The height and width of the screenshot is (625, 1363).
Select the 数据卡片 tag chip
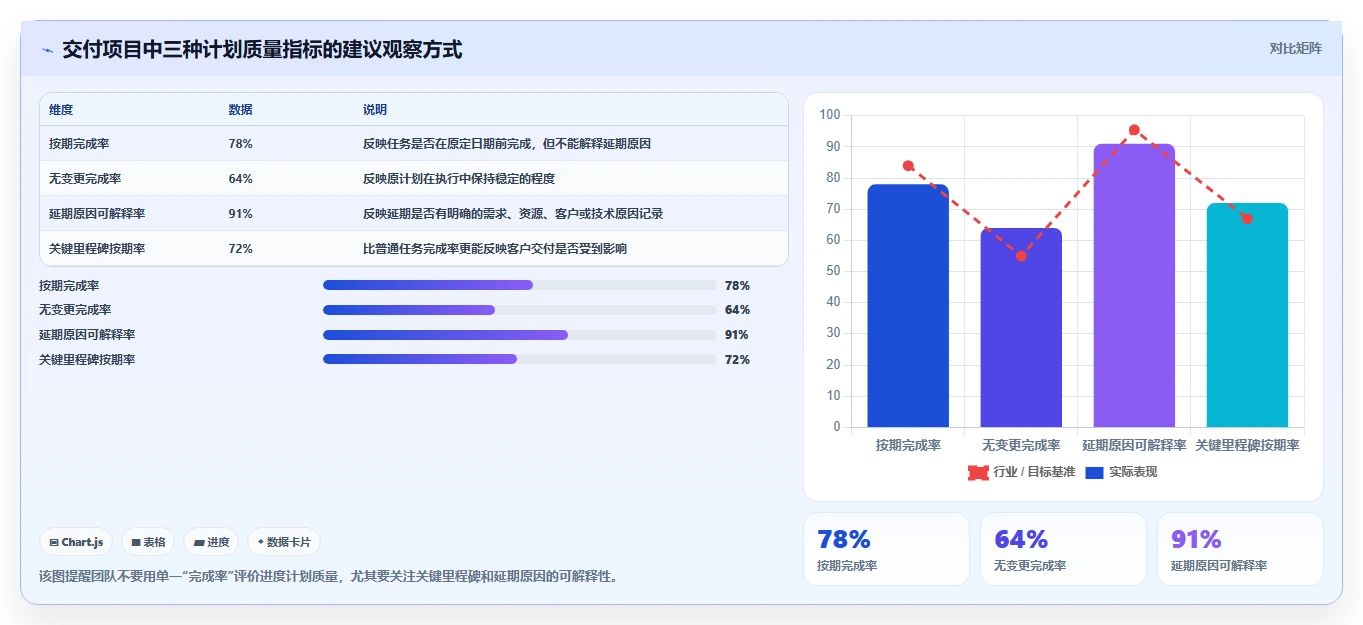click(284, 542)
